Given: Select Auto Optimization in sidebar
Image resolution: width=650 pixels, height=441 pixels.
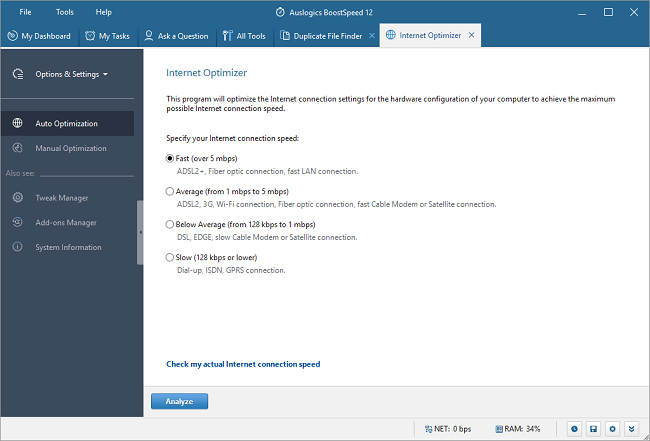Looking at the screenshot, I should tap(67, 124).
